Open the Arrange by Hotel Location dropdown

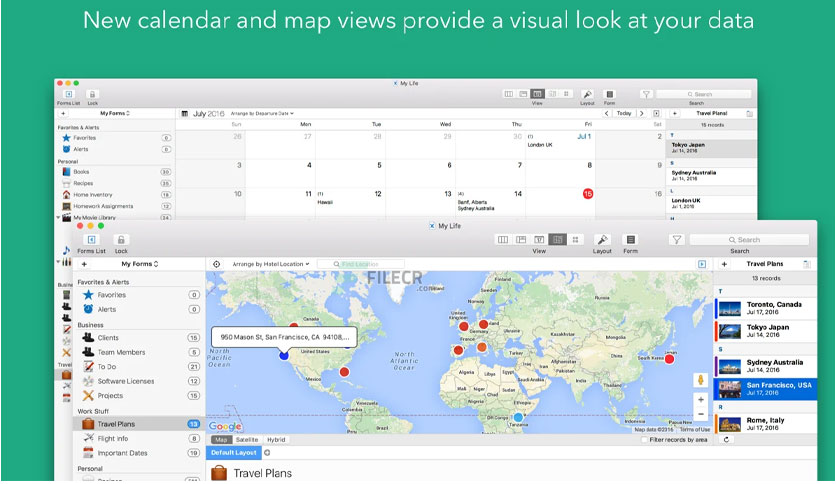tap(270, 264)
